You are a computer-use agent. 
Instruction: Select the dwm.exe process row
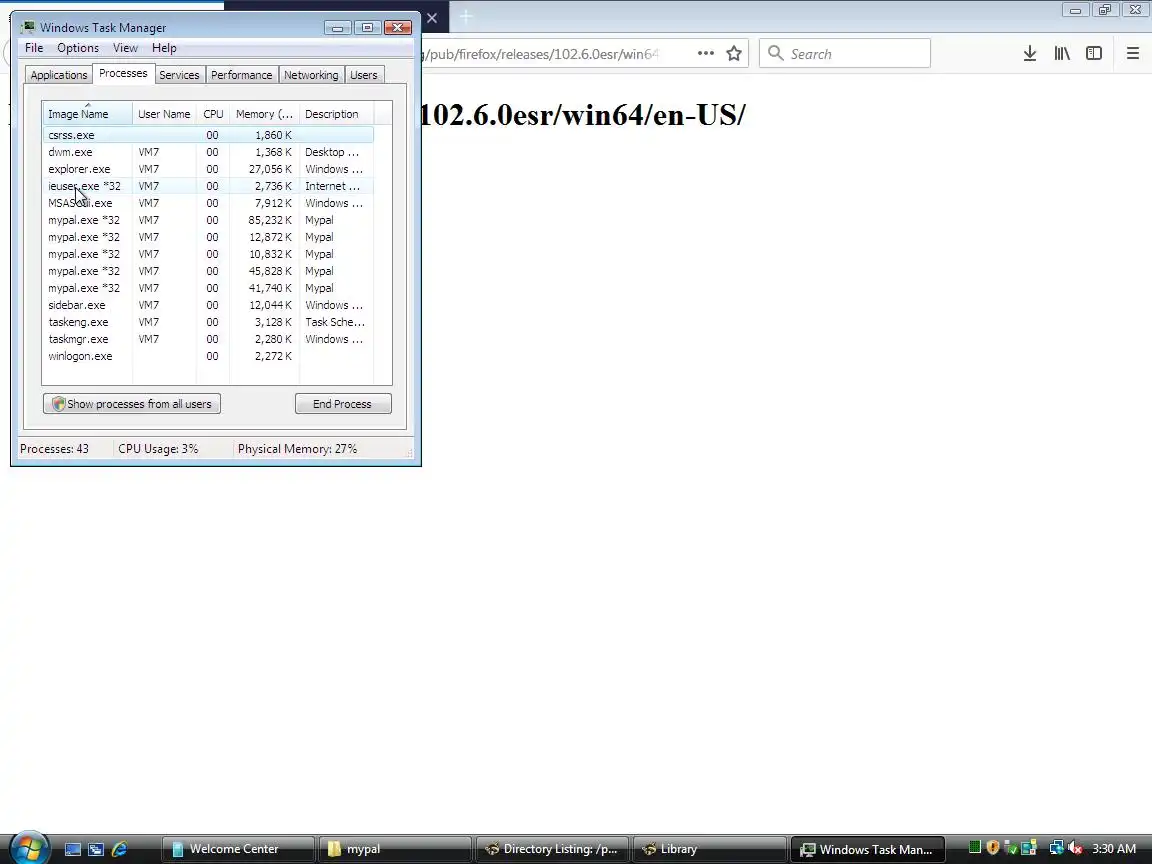tap(208, 152)
